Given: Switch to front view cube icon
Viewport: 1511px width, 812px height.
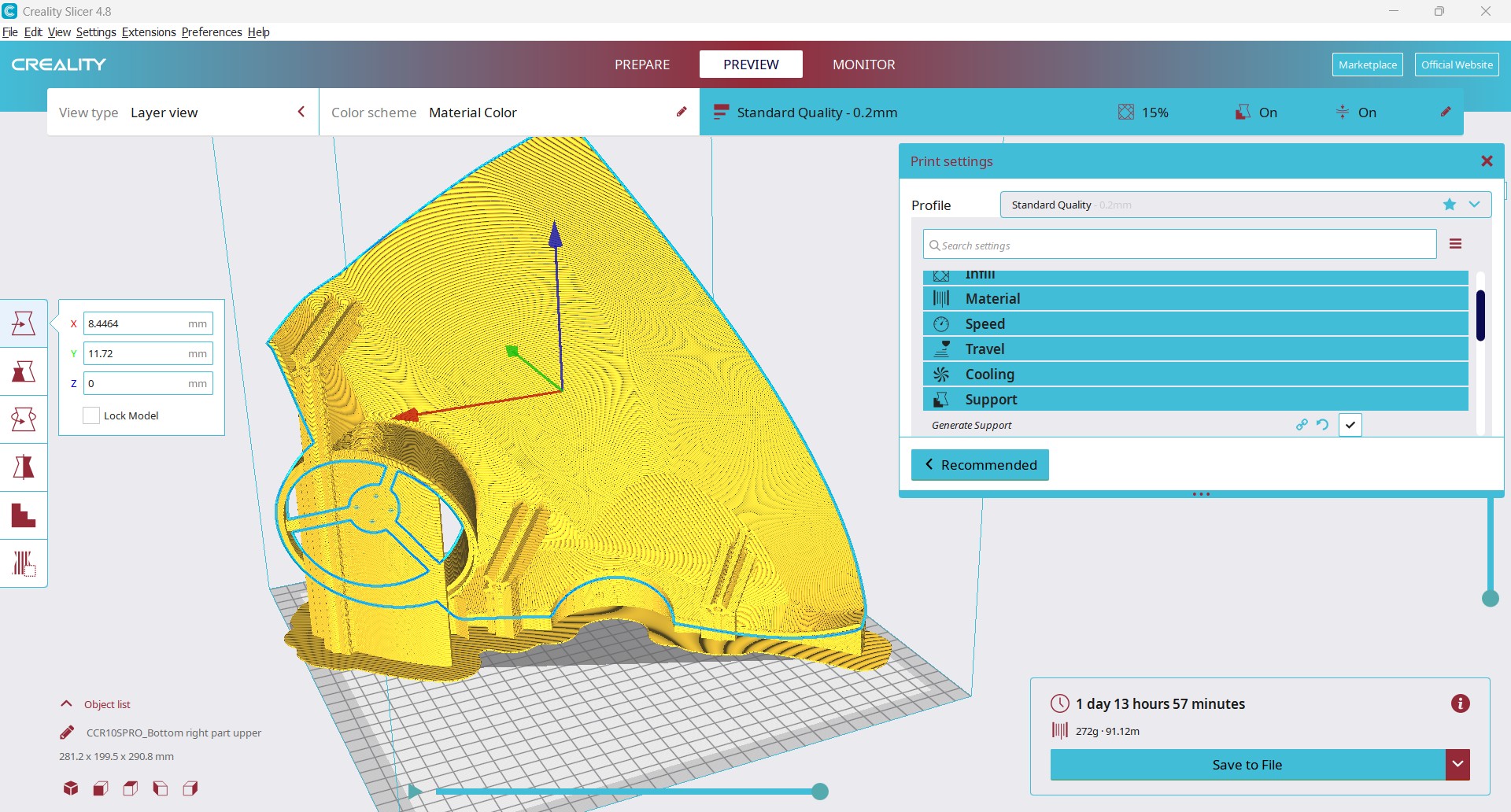Looking at the screenshot, I should tap(101, 788).
